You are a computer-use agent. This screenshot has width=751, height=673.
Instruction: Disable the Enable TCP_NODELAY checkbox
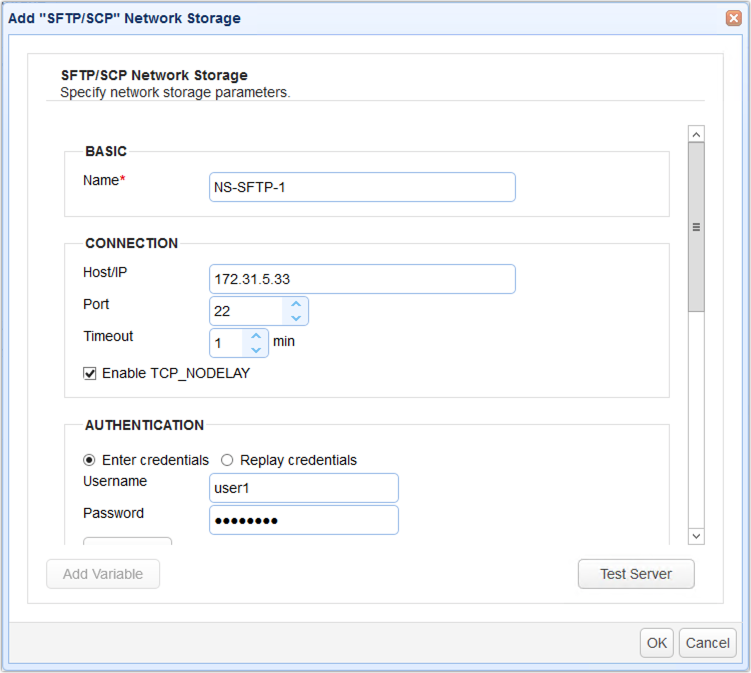[90, 373]
